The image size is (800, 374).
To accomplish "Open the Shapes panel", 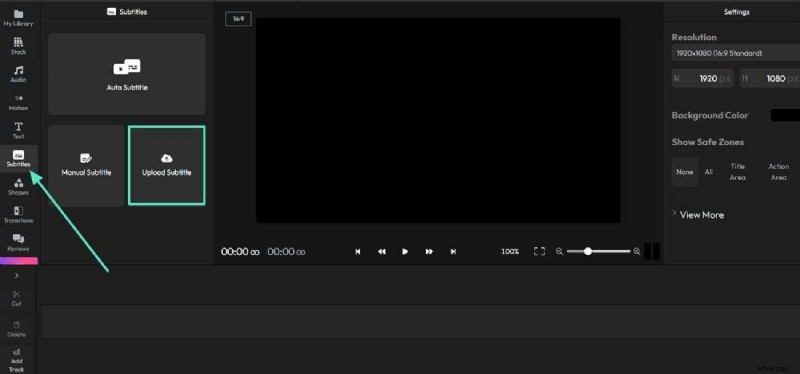I will pos(18,187).
